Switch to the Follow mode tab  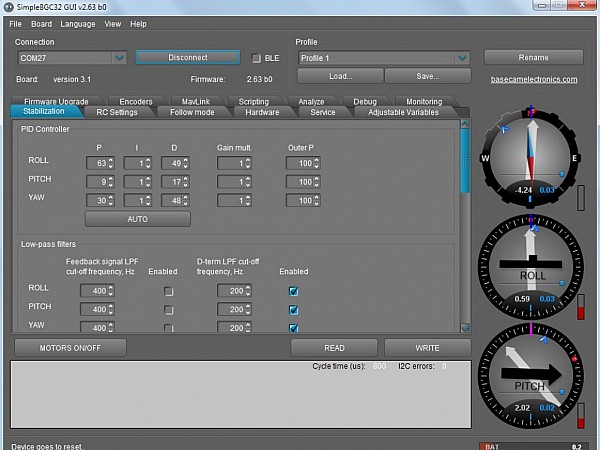point(192,112)
